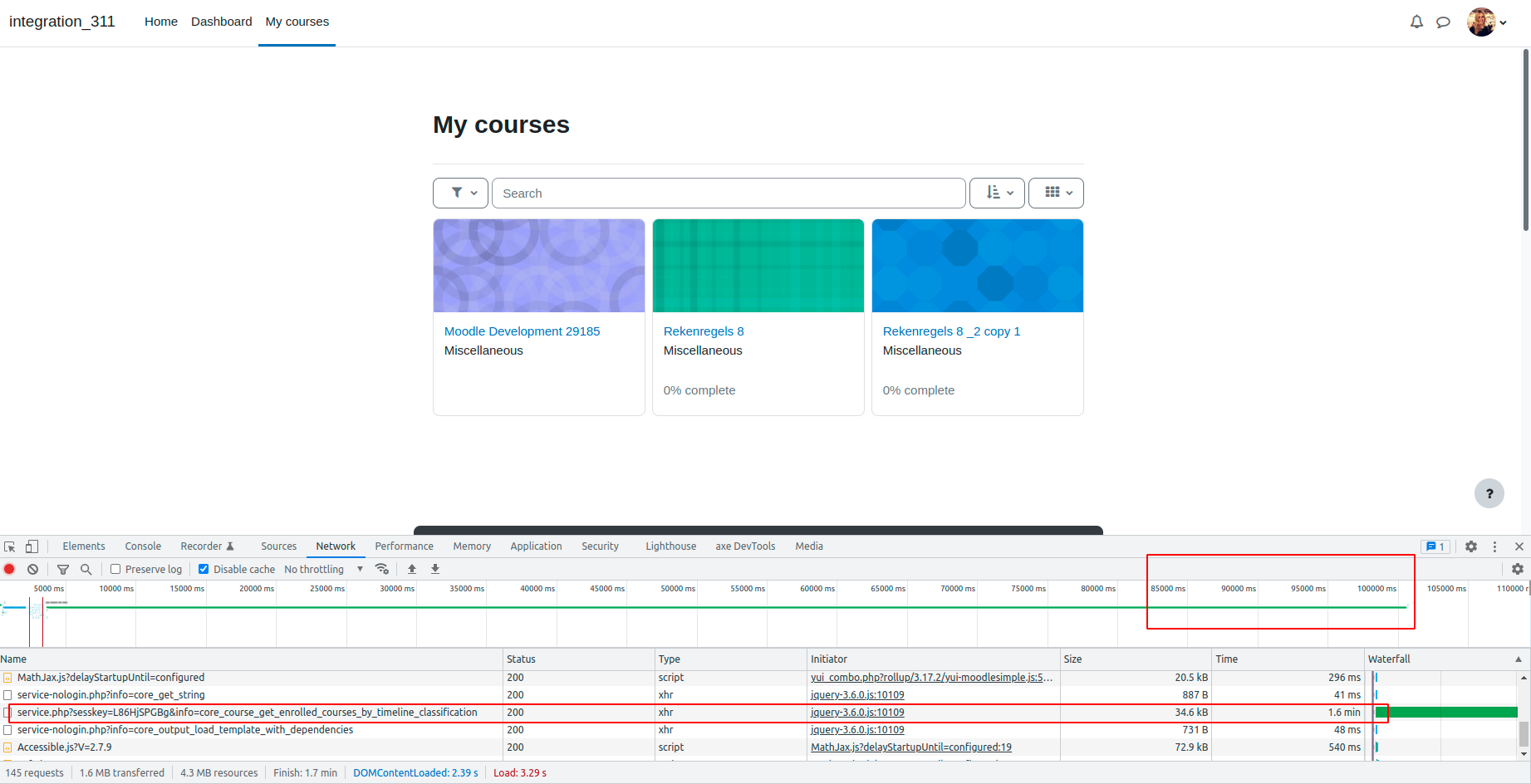Open network conditions wifi icon

tap(382, 569)
